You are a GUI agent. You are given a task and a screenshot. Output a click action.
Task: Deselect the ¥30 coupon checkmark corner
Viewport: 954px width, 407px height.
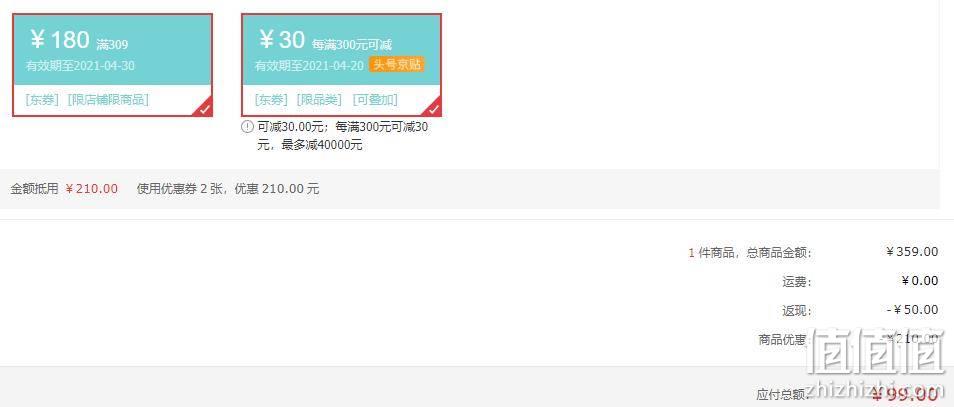tap(434, 108)
